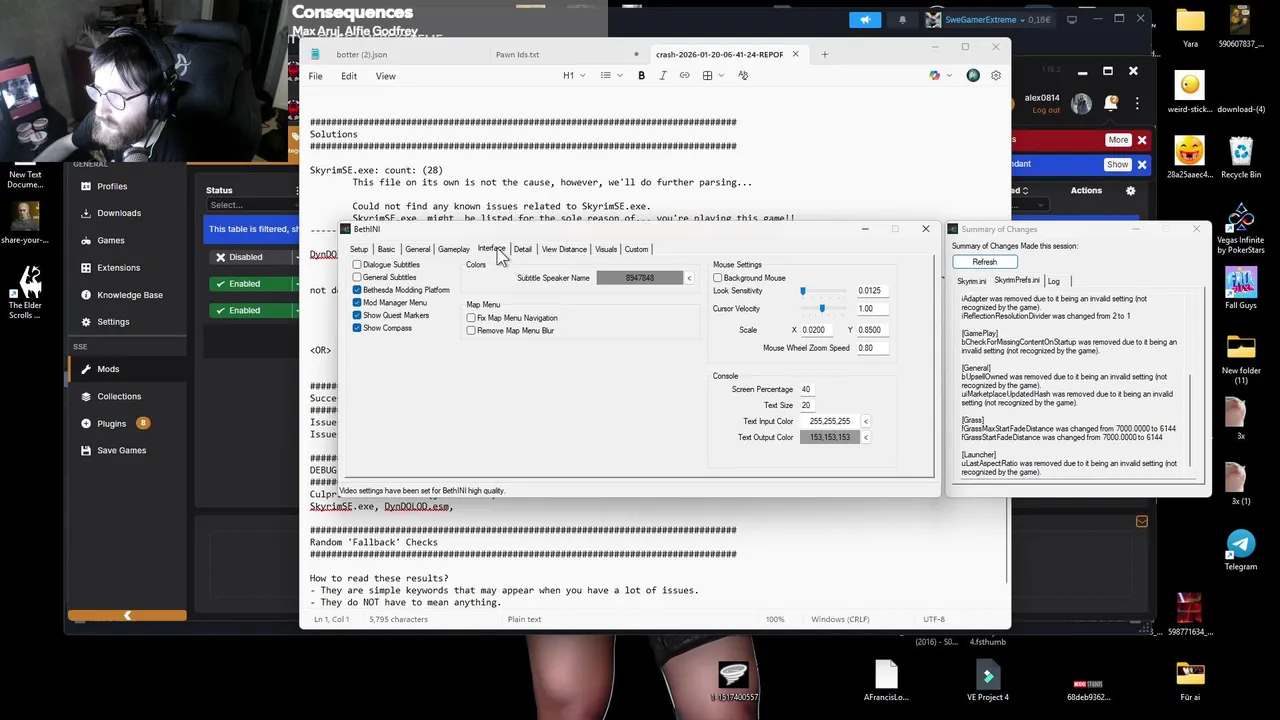Open the Copilot icon in Notepad
Image resolution: width=1280 pixels, height=720 pixels.
point(934,76)
